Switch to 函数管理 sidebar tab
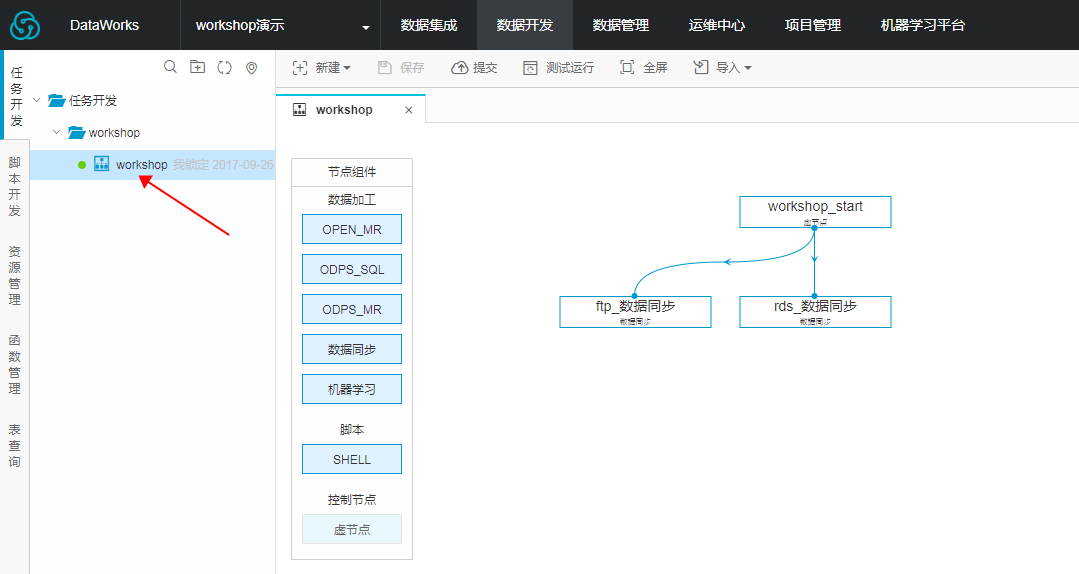 click(x=14, y=363)
